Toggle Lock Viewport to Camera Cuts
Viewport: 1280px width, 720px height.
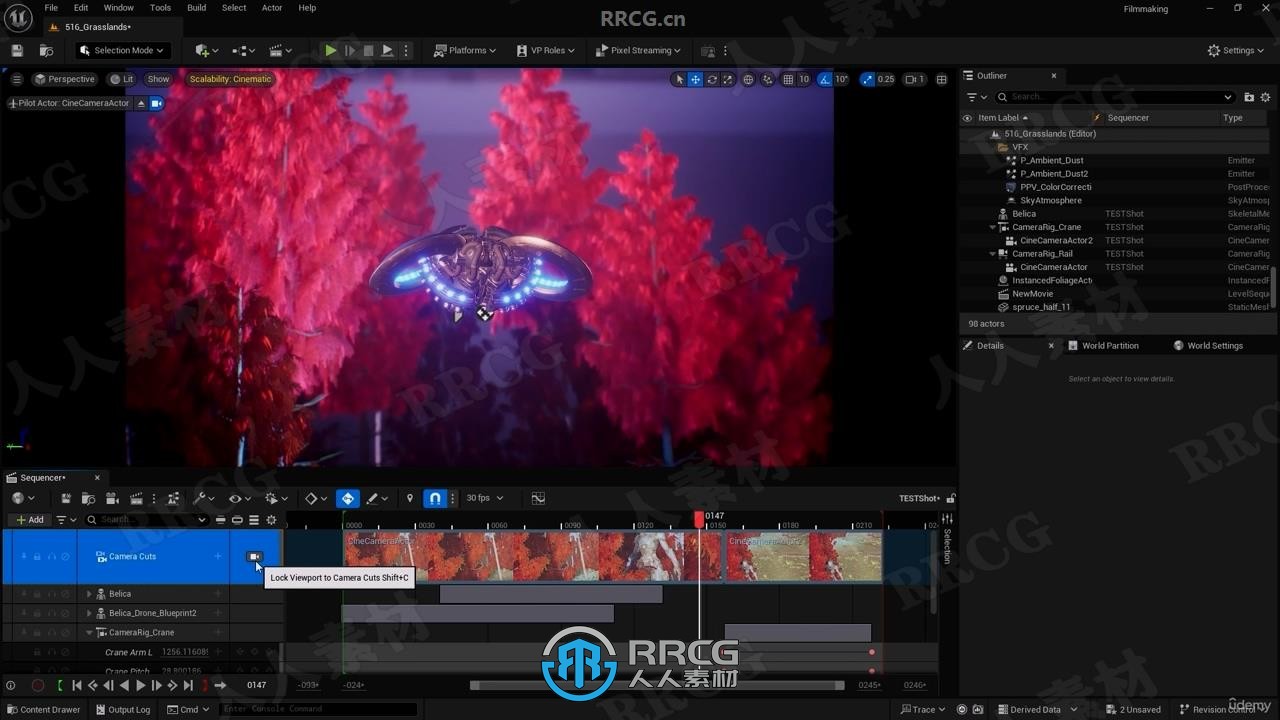[x=254, y=557]
